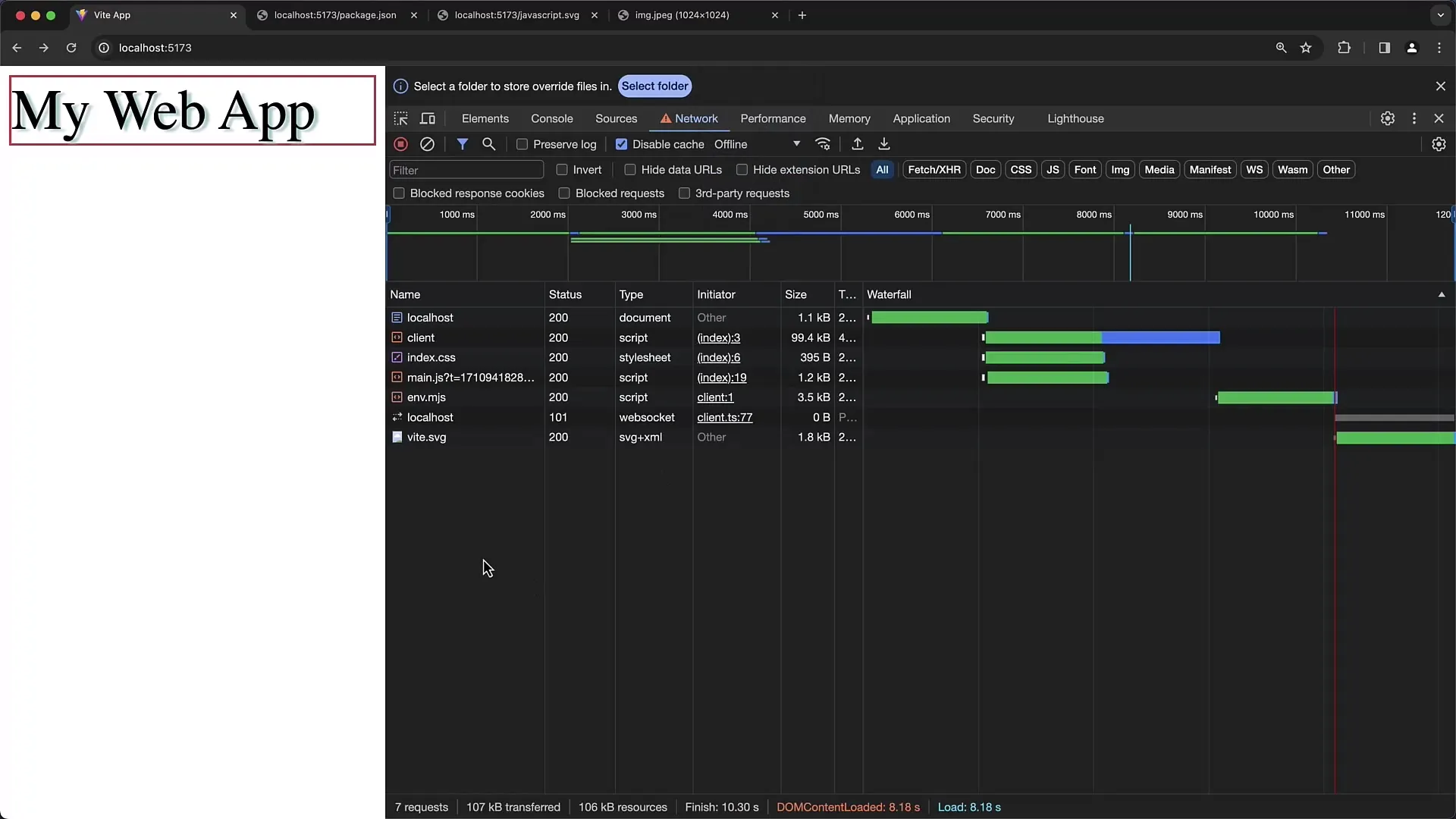Click the search/magnifier icon in Network toolbar
Viewport: 1456px width, 819px height.
click(x=489, y=144)
